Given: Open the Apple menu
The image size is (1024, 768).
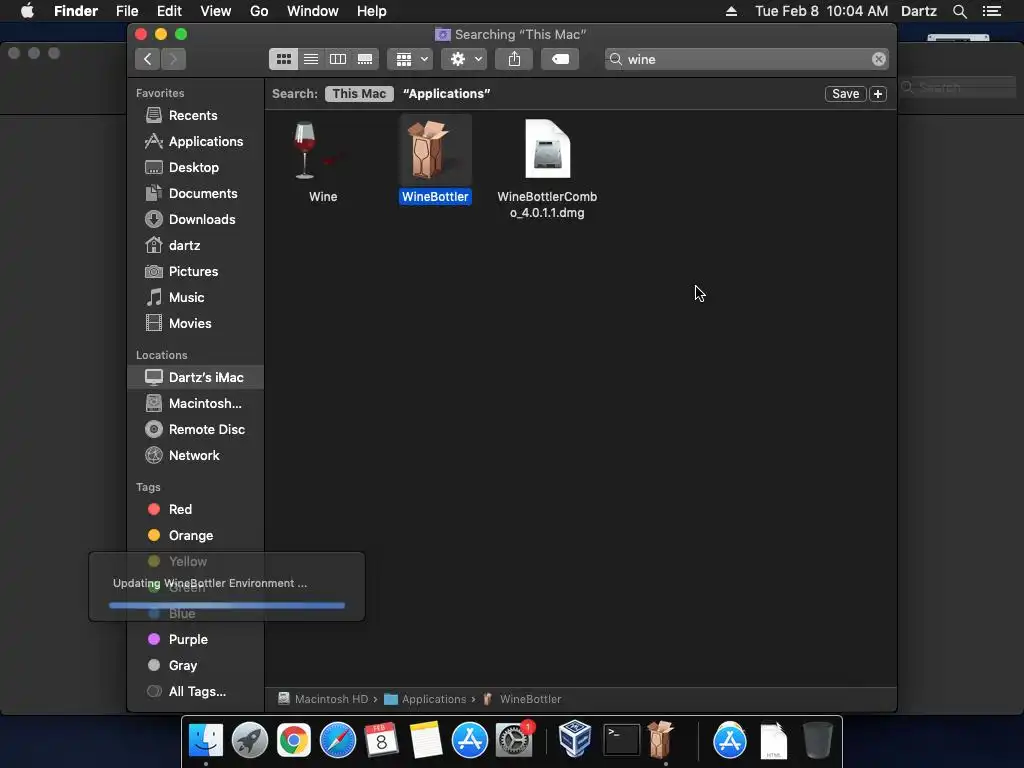Looking at the screenshot, I should click(27, 11).
